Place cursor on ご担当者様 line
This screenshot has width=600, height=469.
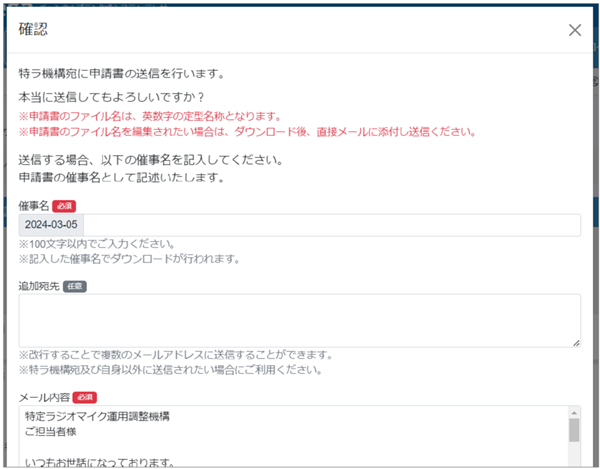tap(51, 432)
